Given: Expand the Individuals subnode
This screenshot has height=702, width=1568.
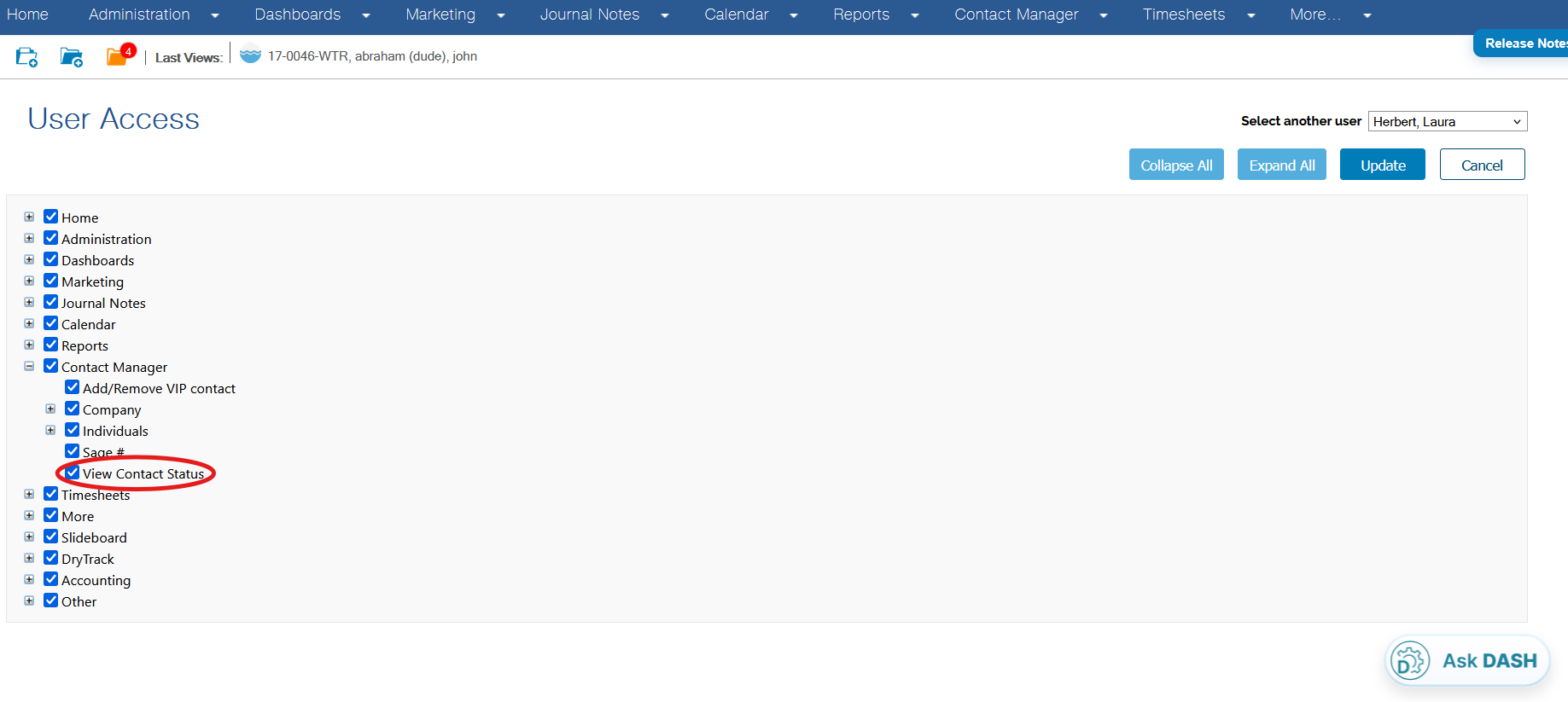Looking at the screenshot, I should [50, 430].
